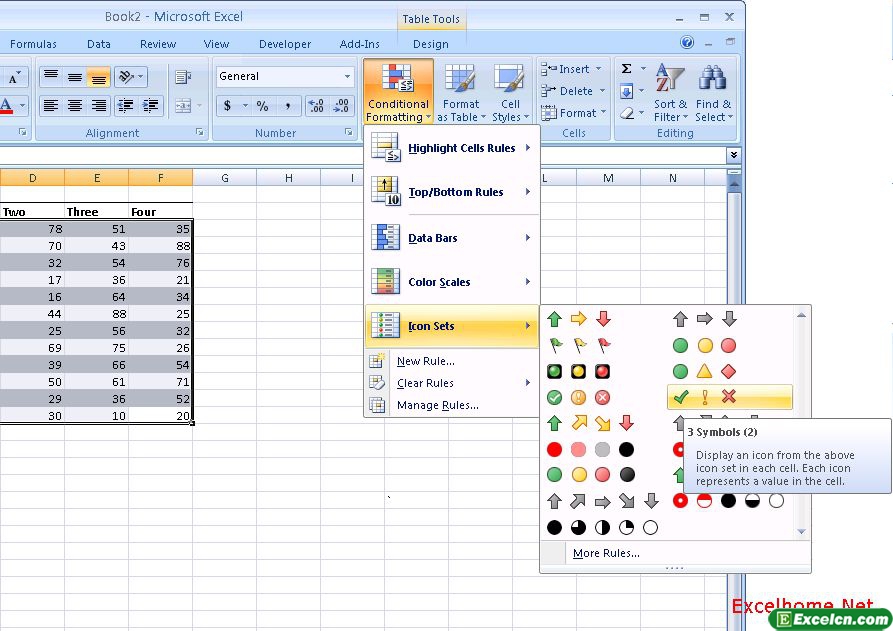Screen dimensions: 893x631
Task: Click the AutoSum sigma icon
Action: [x=626, y=69]
